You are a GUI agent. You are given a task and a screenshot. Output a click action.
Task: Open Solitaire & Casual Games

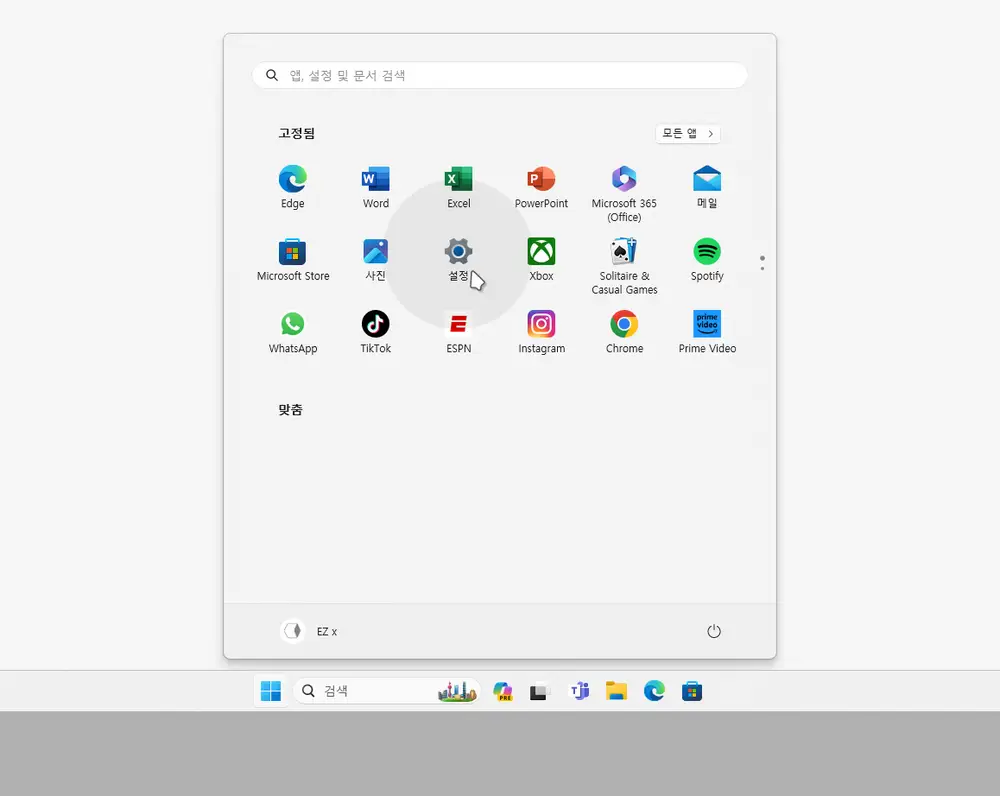click(x=624, y=266)
